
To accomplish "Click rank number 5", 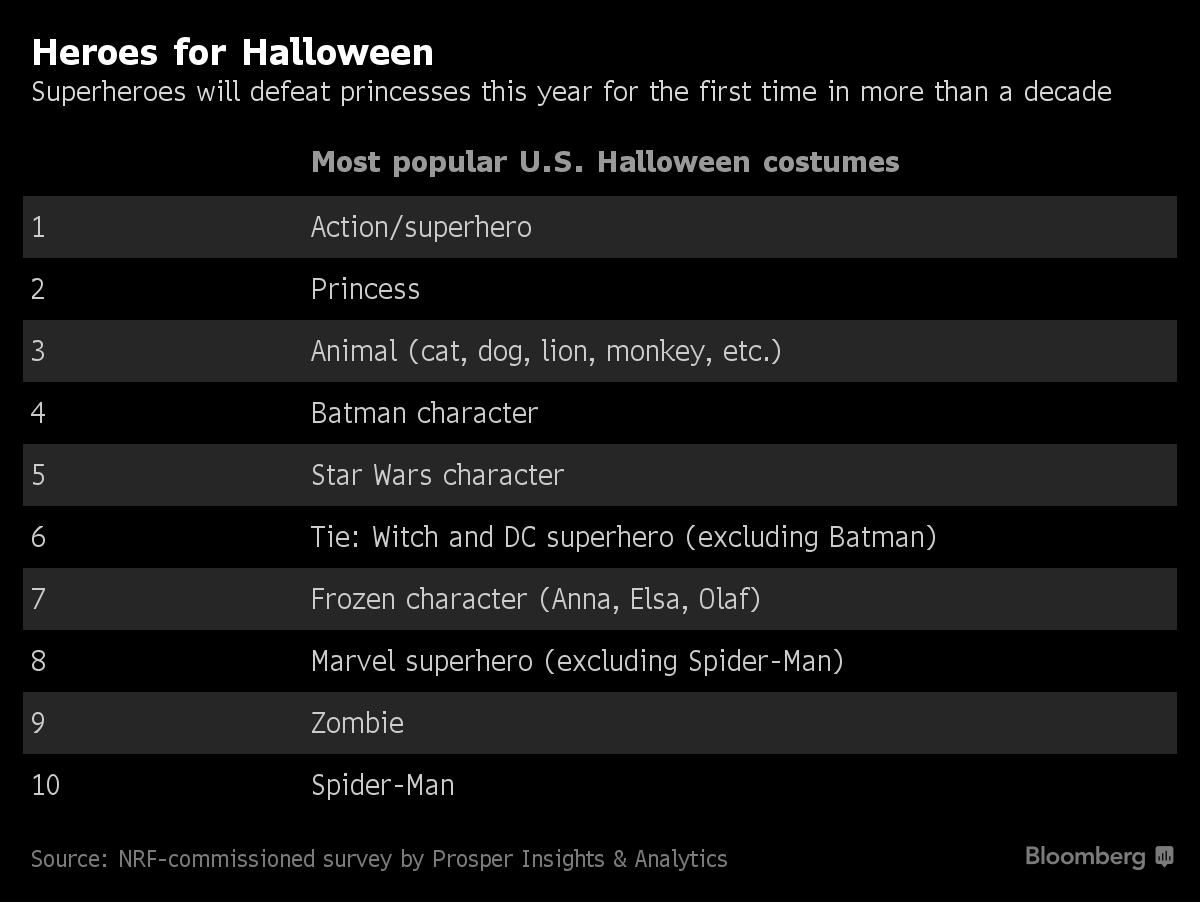I will [38, 475].
